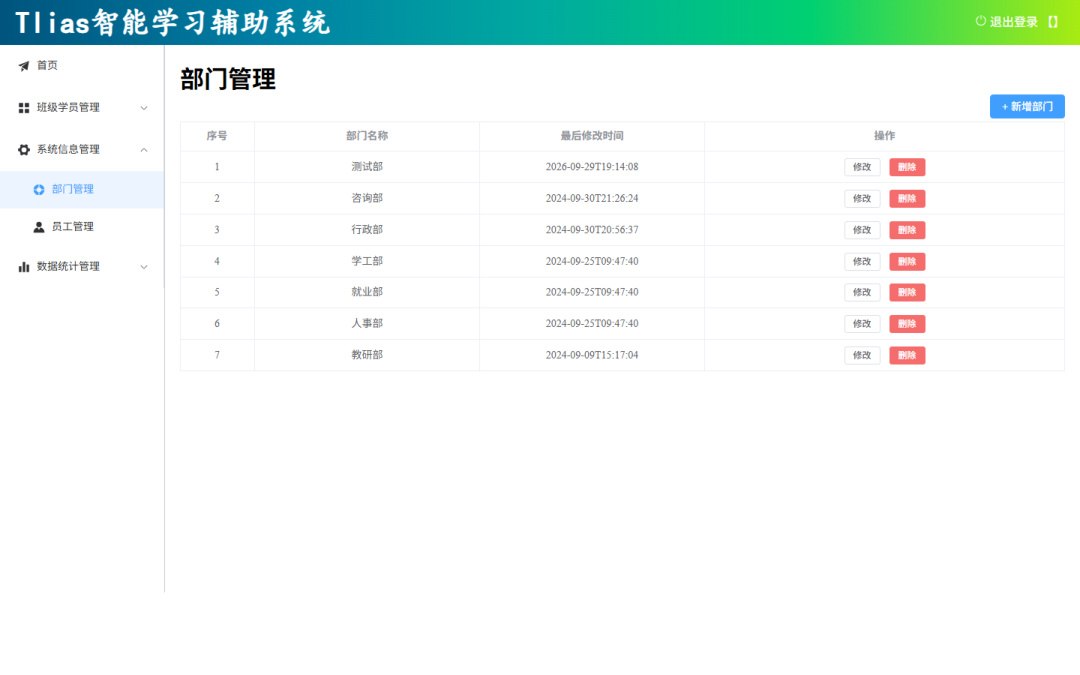Remove the 人事部 row

[x=907, y=324]
